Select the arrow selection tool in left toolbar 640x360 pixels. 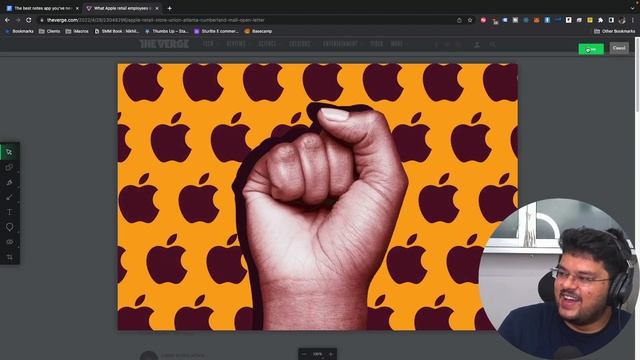pos(9,152)
